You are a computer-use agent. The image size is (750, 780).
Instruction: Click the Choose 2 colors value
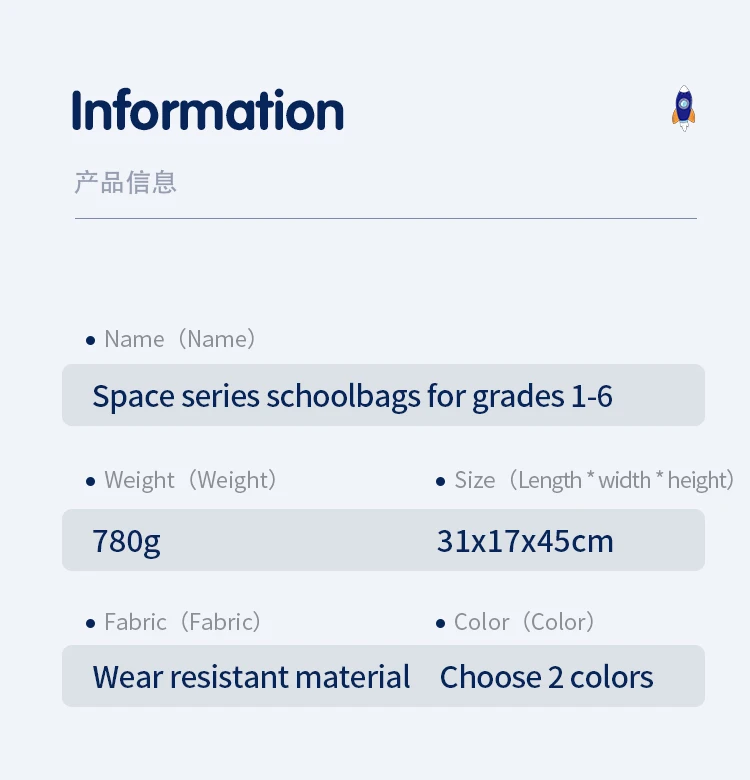546,677
